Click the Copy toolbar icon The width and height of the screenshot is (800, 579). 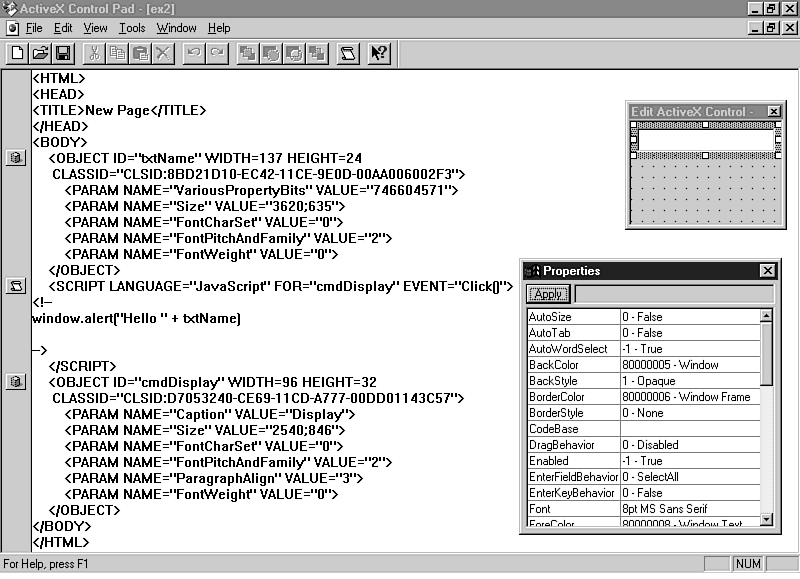[x=117, y=54]
